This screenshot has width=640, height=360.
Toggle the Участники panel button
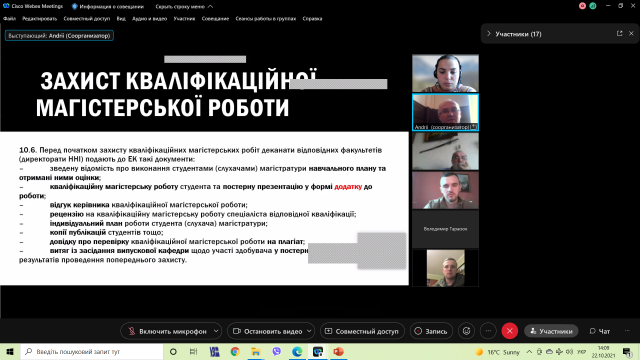(x=551, y=331)
